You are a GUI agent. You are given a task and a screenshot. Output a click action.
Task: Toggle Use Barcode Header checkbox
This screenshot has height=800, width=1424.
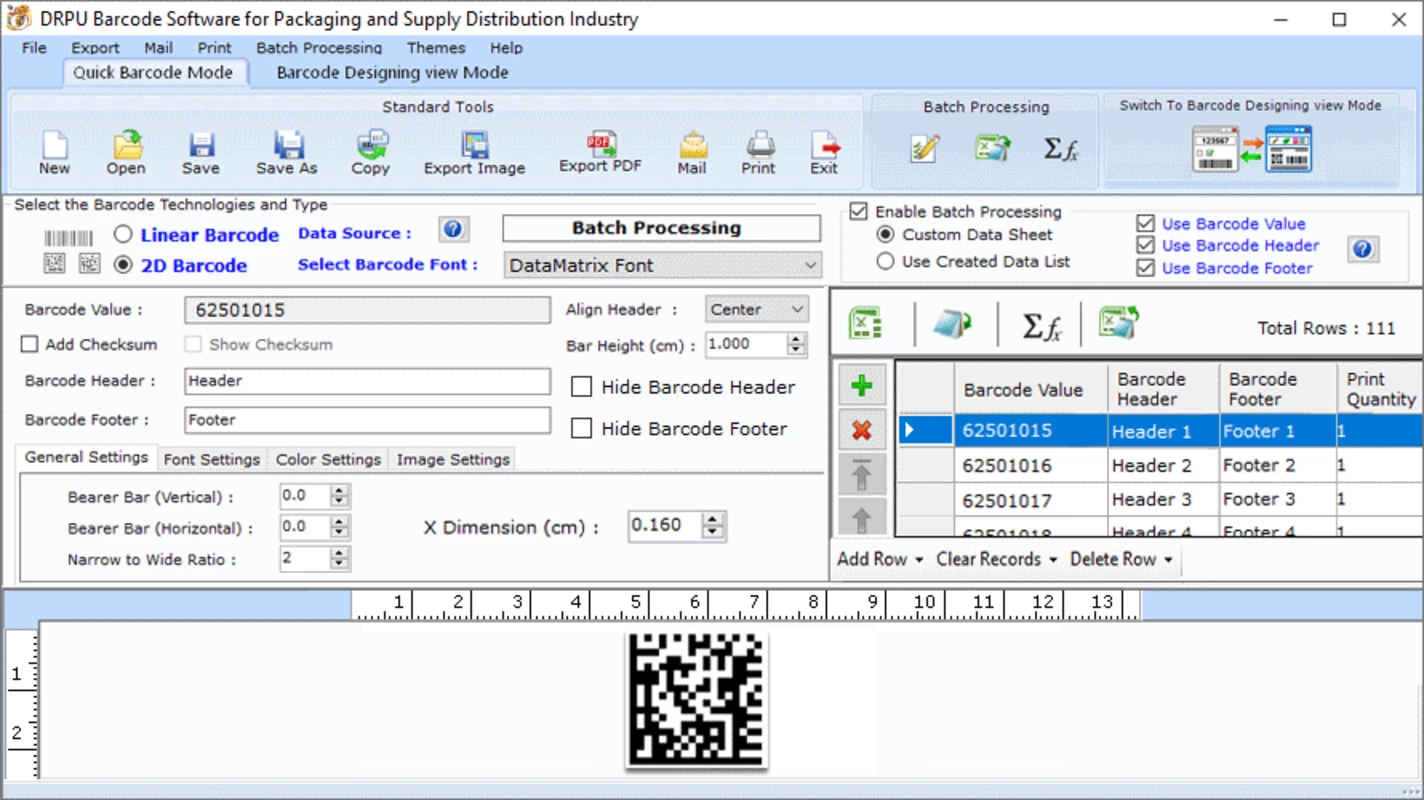click(x=1146, y=245)
